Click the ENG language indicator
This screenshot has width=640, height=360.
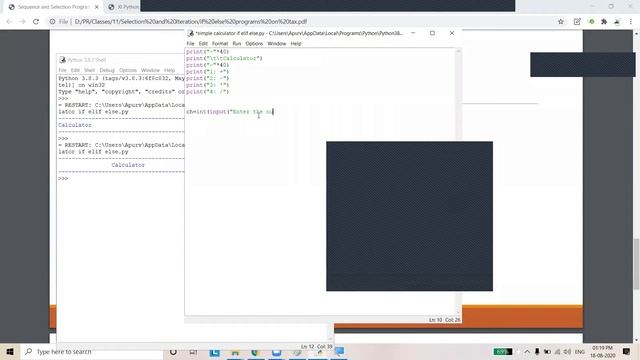click(x=580, y=351)
